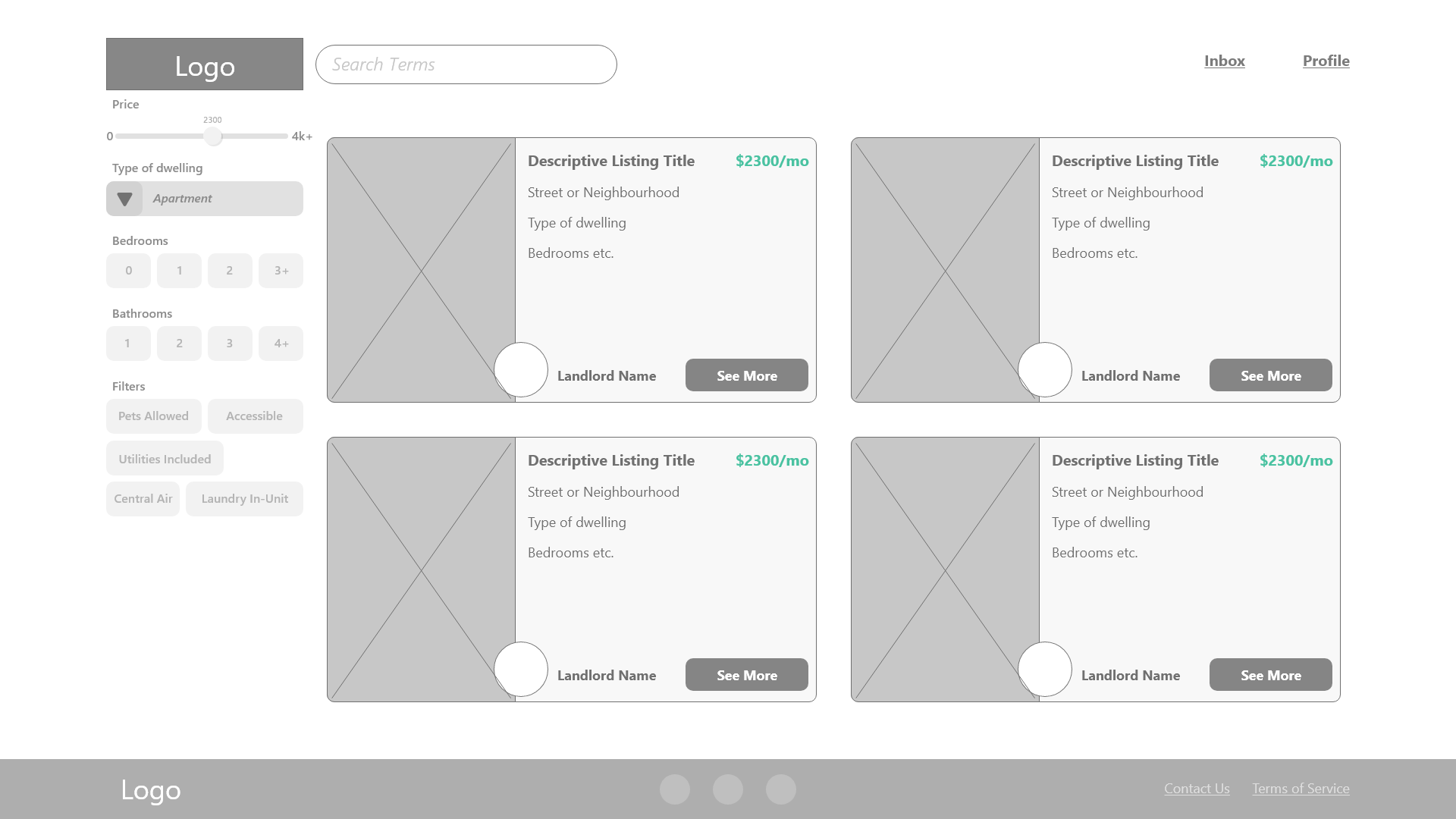The image size is (1456, 819).
Task: Click See More on bottom-left listing
Action: 746,675
